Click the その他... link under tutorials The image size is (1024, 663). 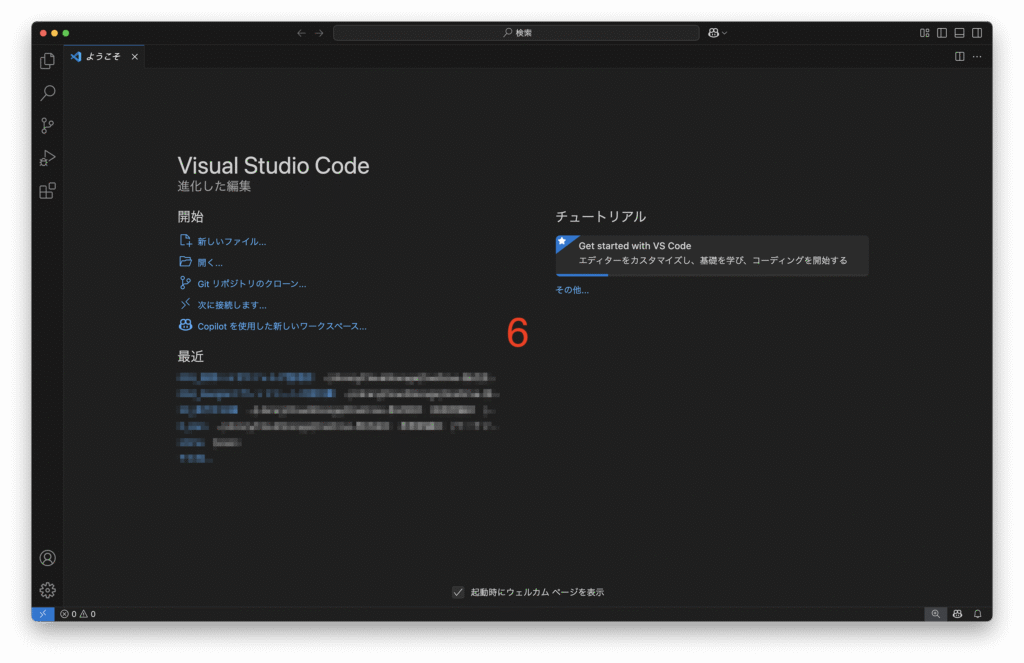pos(572,290)
